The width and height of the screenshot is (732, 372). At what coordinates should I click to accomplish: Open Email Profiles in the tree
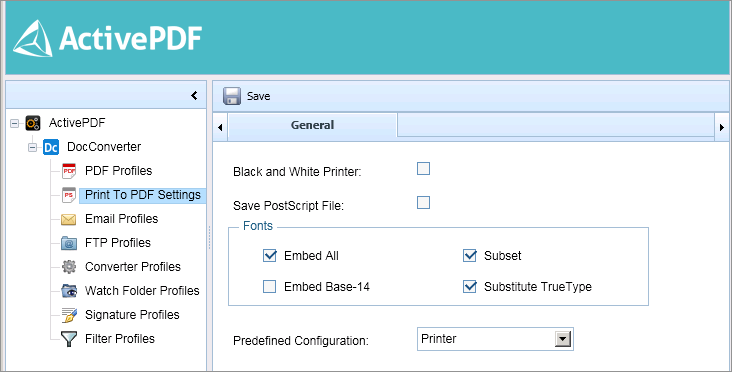121,219
